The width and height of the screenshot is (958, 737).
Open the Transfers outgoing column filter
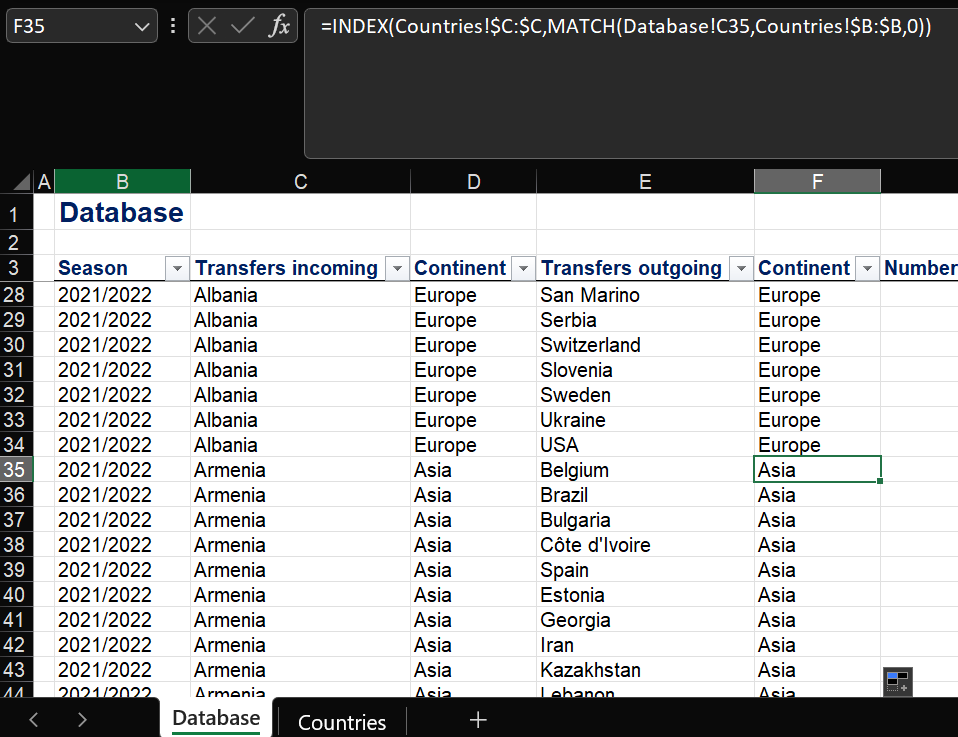(741, 269)
